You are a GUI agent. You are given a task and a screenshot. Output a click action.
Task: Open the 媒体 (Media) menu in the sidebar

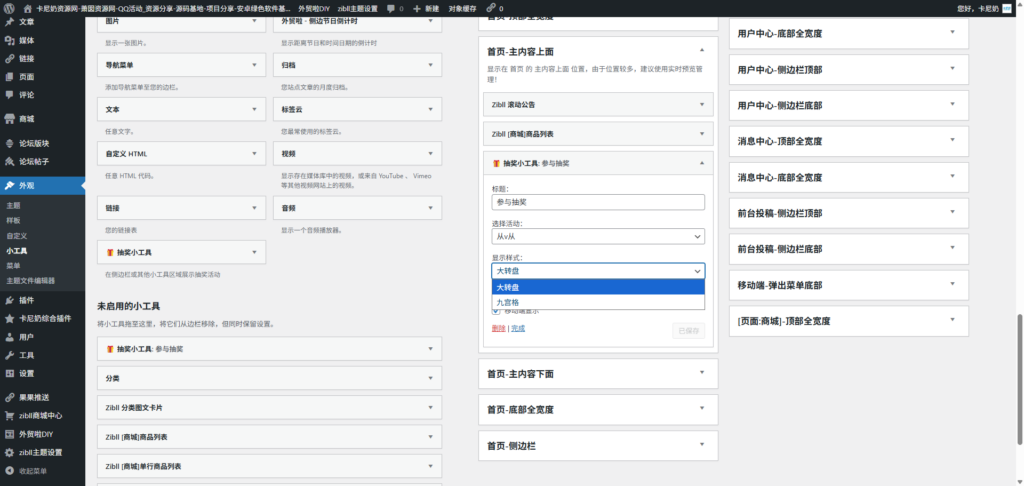26,40
